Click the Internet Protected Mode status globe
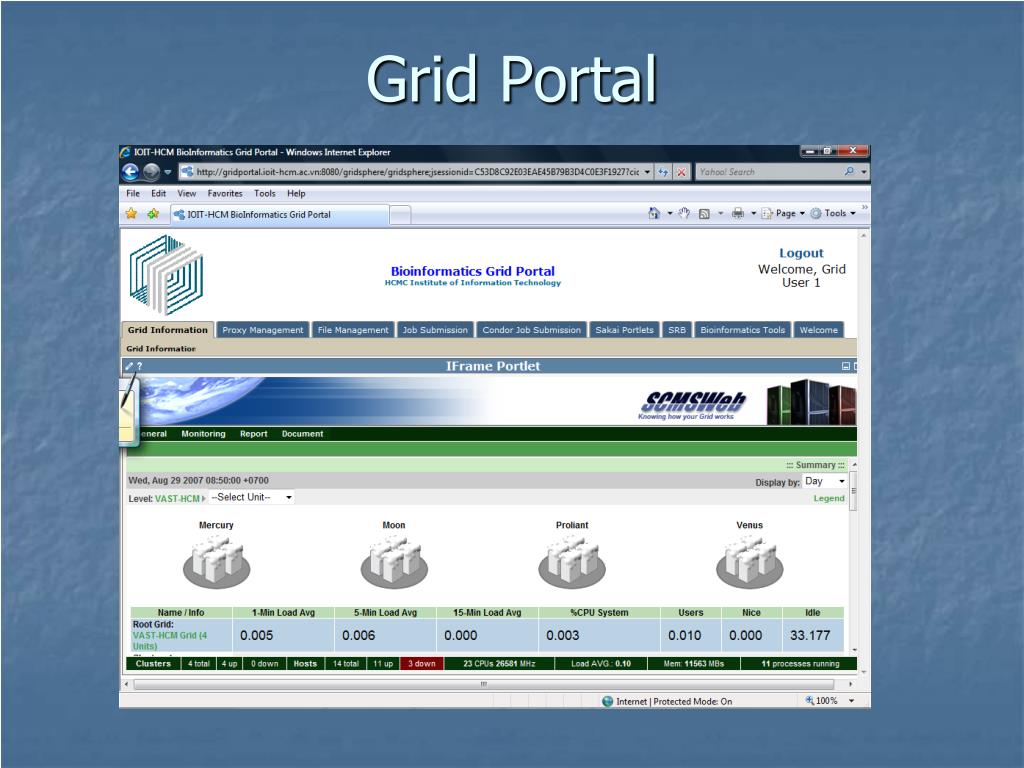 point(607,701)
